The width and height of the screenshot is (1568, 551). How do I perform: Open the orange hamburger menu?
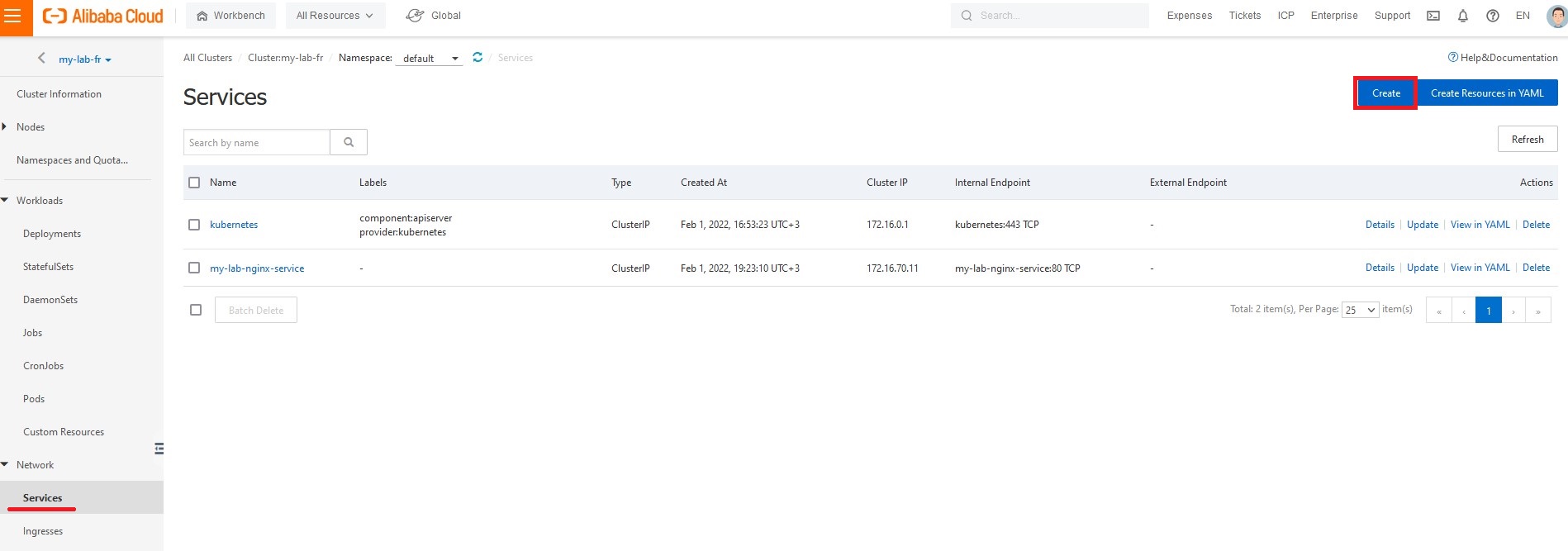(13, 16)
